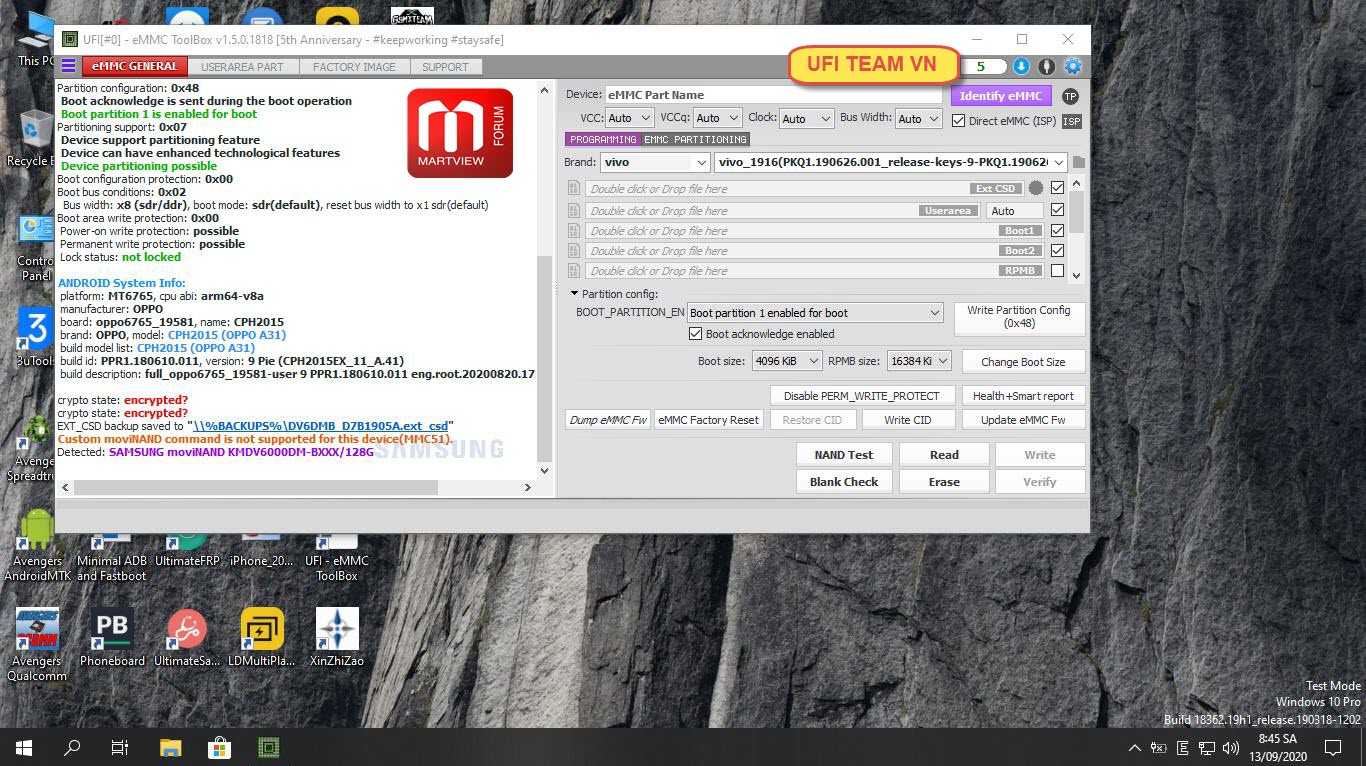The width and height of the screenshot is (1366, 766).
Task: Switch to the SUPPORT tab
Action: click(445, 67)
